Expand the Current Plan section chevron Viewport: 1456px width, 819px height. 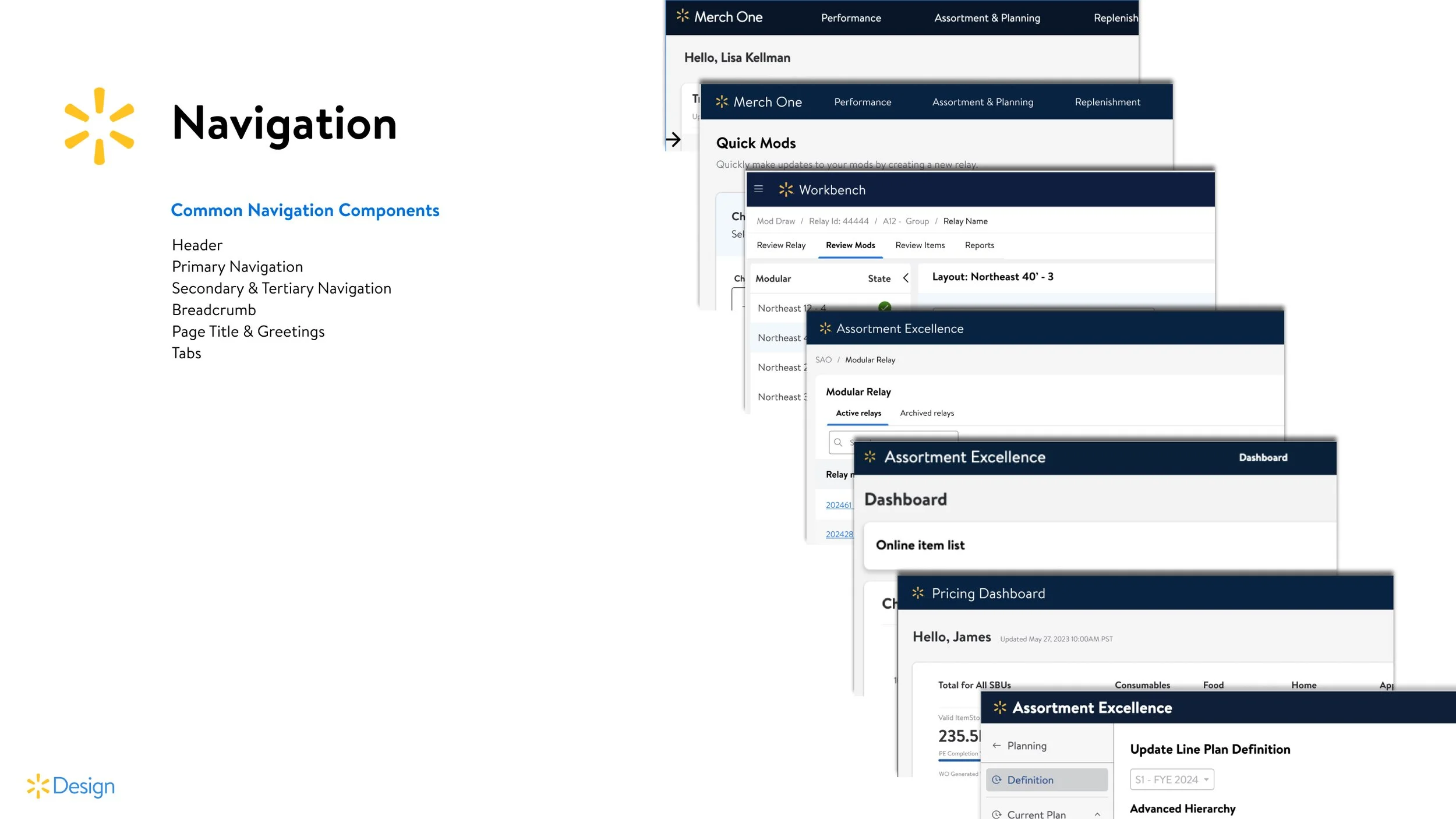pos(1097,814)
